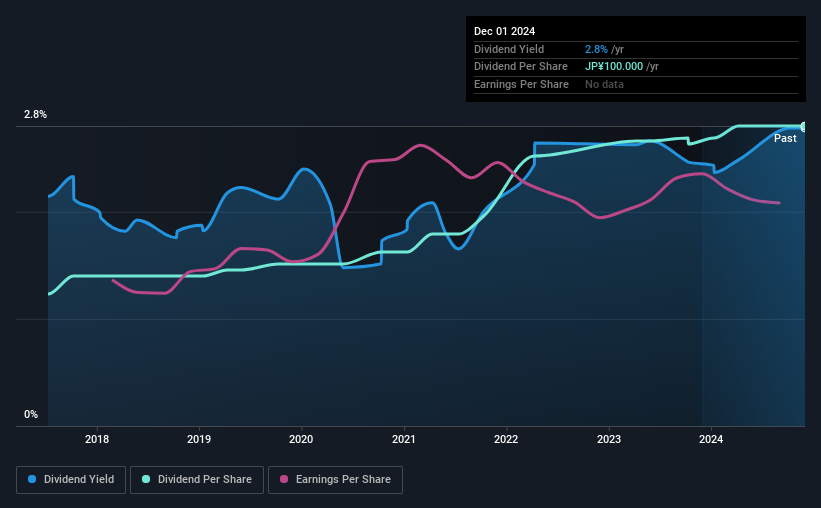Image resolution: width=821 pixels, height=508 pixels.
Task: Click the data point marker at chart's right edge
Action: pos(803,127)
